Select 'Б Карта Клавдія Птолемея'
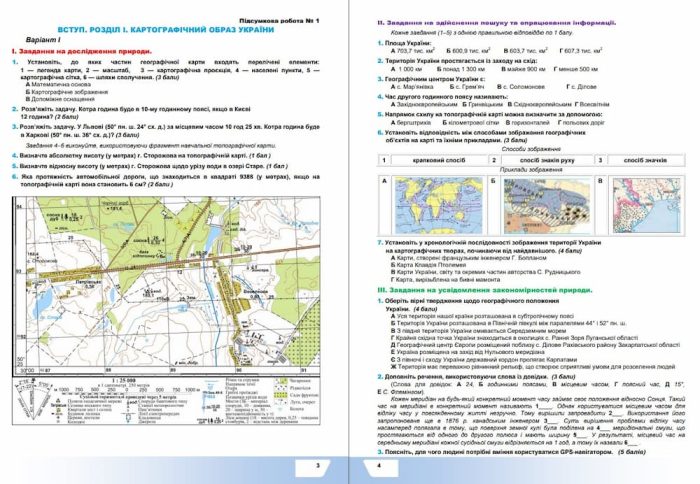The width and height of the screenshot is (700, 484). (x=428, y=265)
